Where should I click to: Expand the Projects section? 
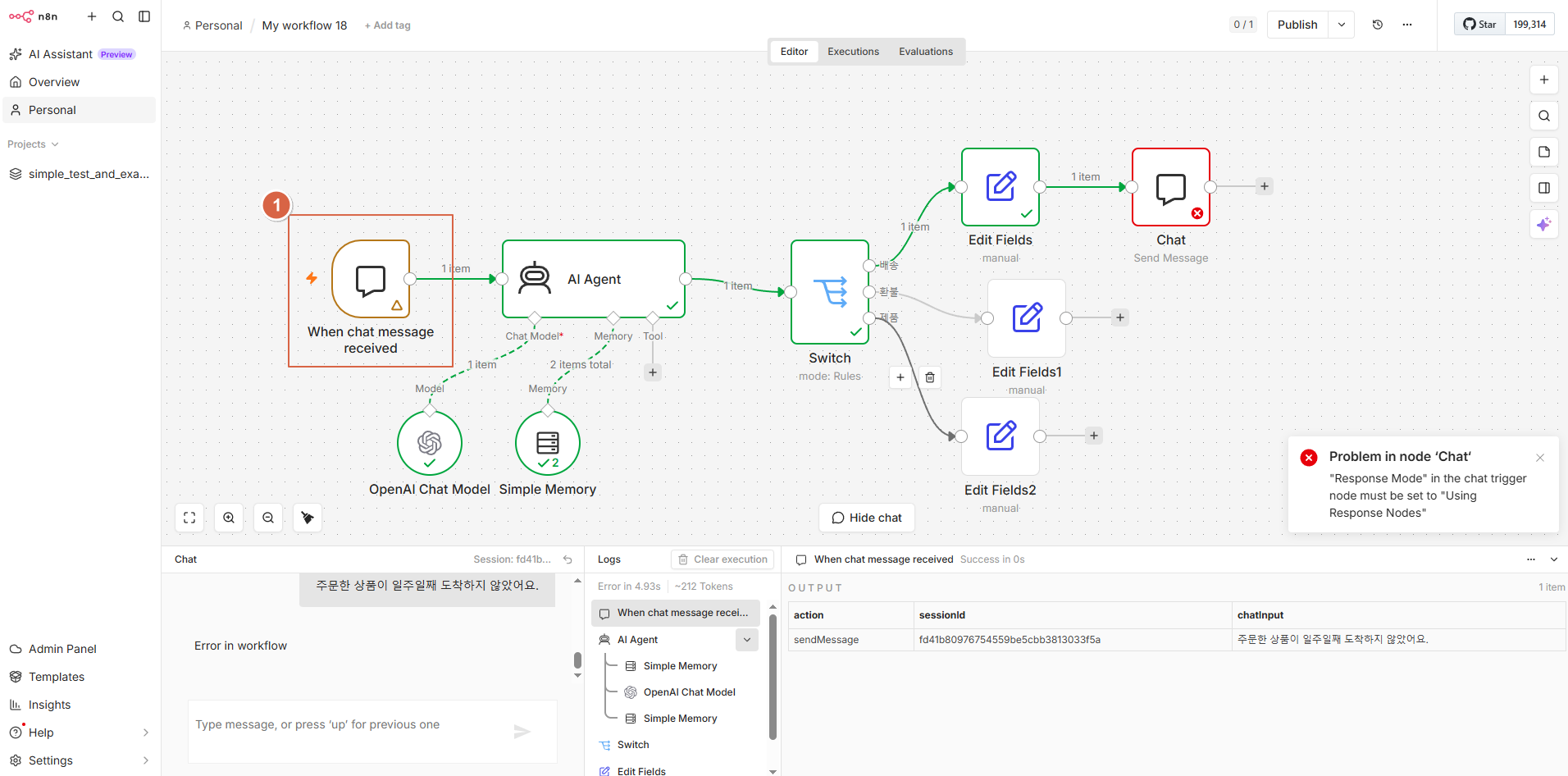coord(34,144)
